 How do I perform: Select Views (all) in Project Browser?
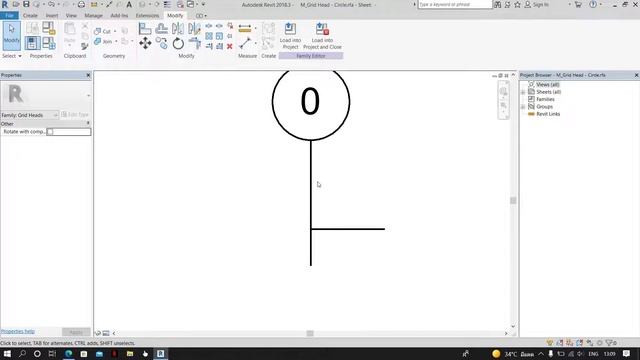[548, 85]
